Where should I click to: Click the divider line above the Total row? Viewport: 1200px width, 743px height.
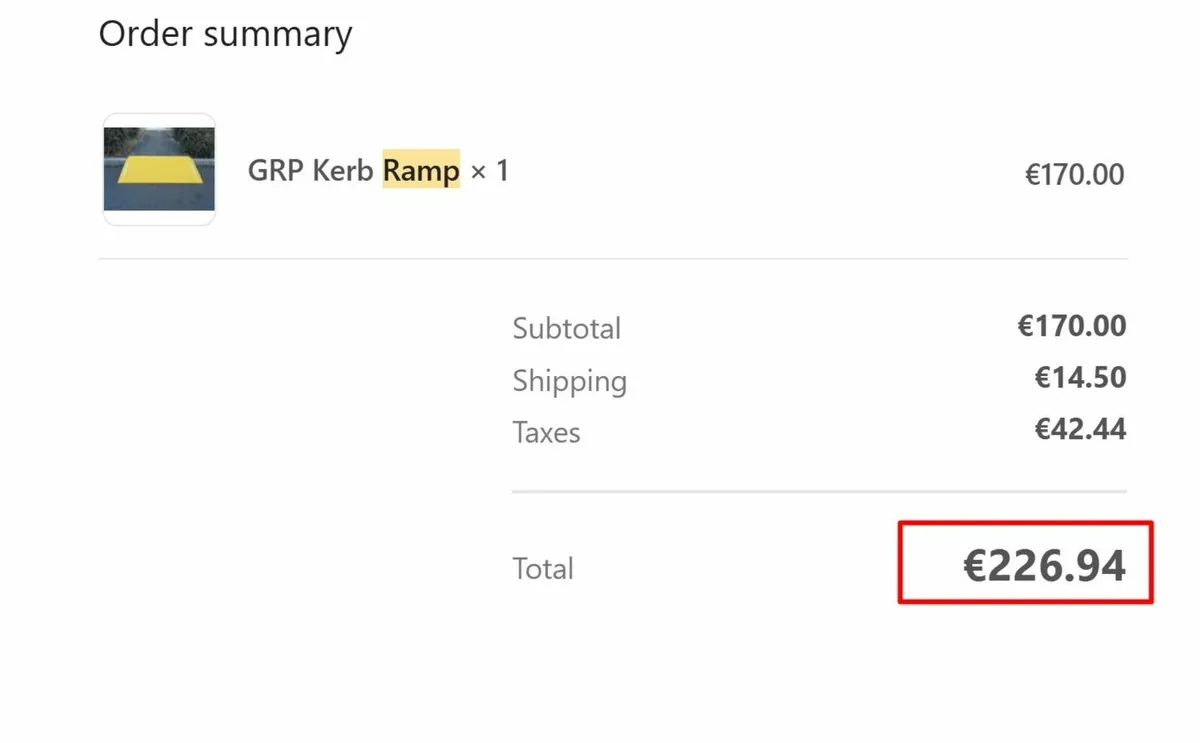tap(818, 492)
